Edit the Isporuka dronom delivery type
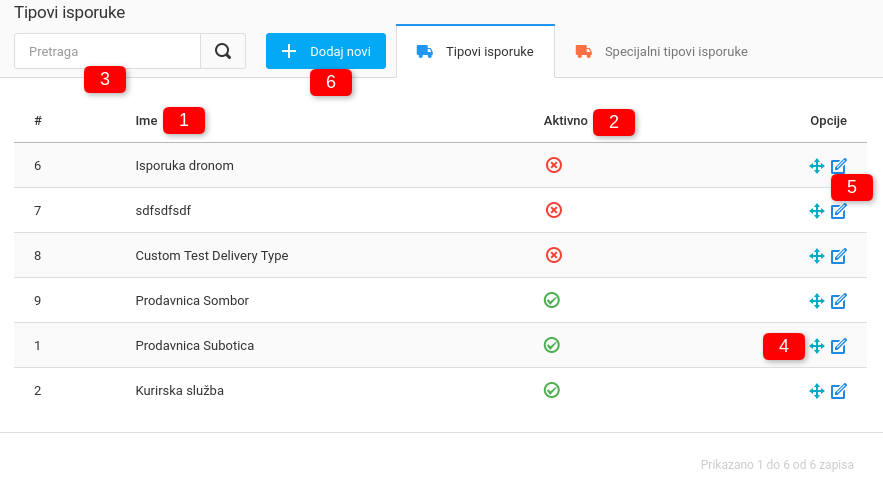Screen dimensions: 883x485 (x=839, y=166)
